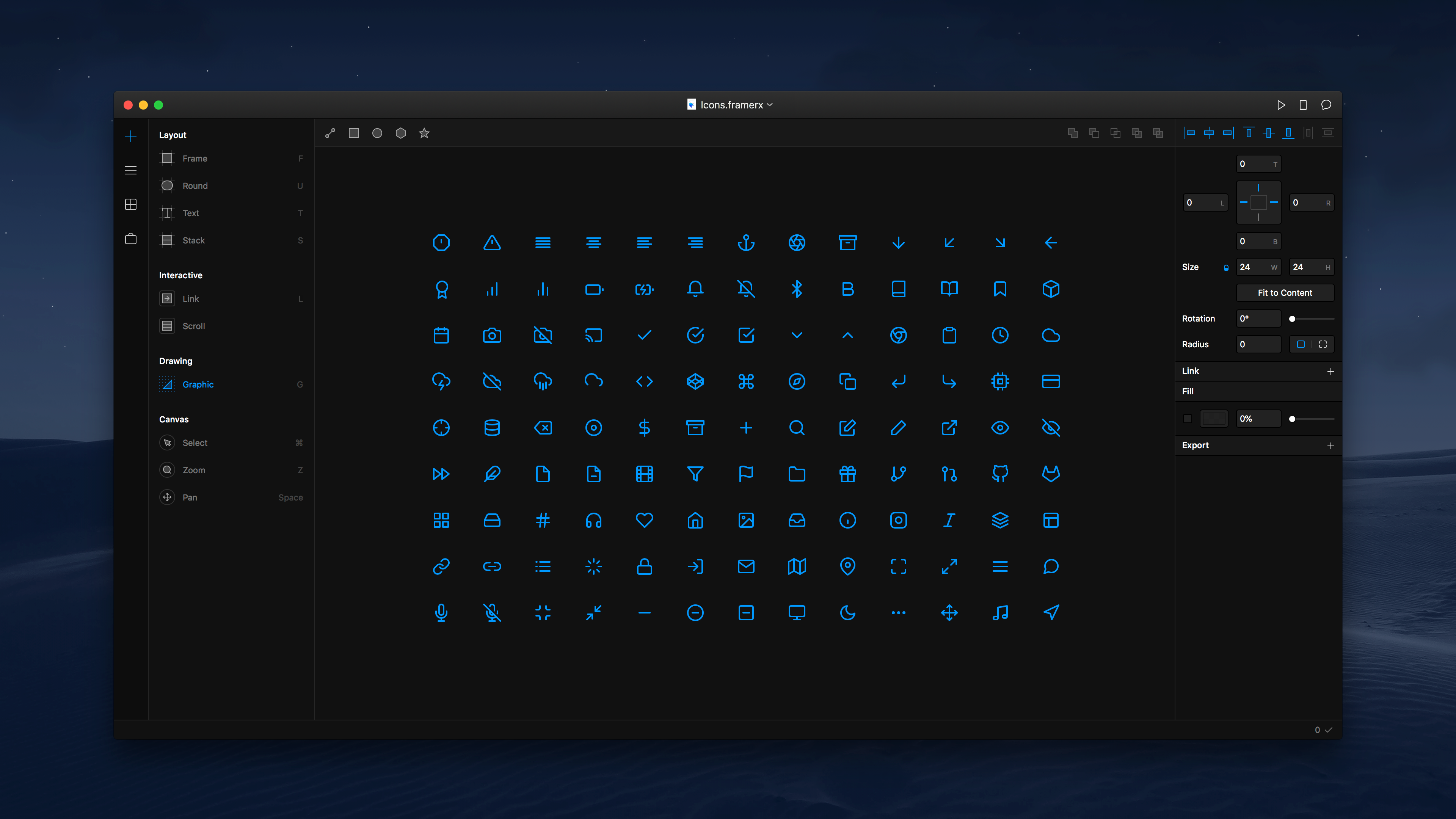Toggle the size aspect ratio lock
The width and height of the screenshot is (1456, 819).
click(1226, 268)
